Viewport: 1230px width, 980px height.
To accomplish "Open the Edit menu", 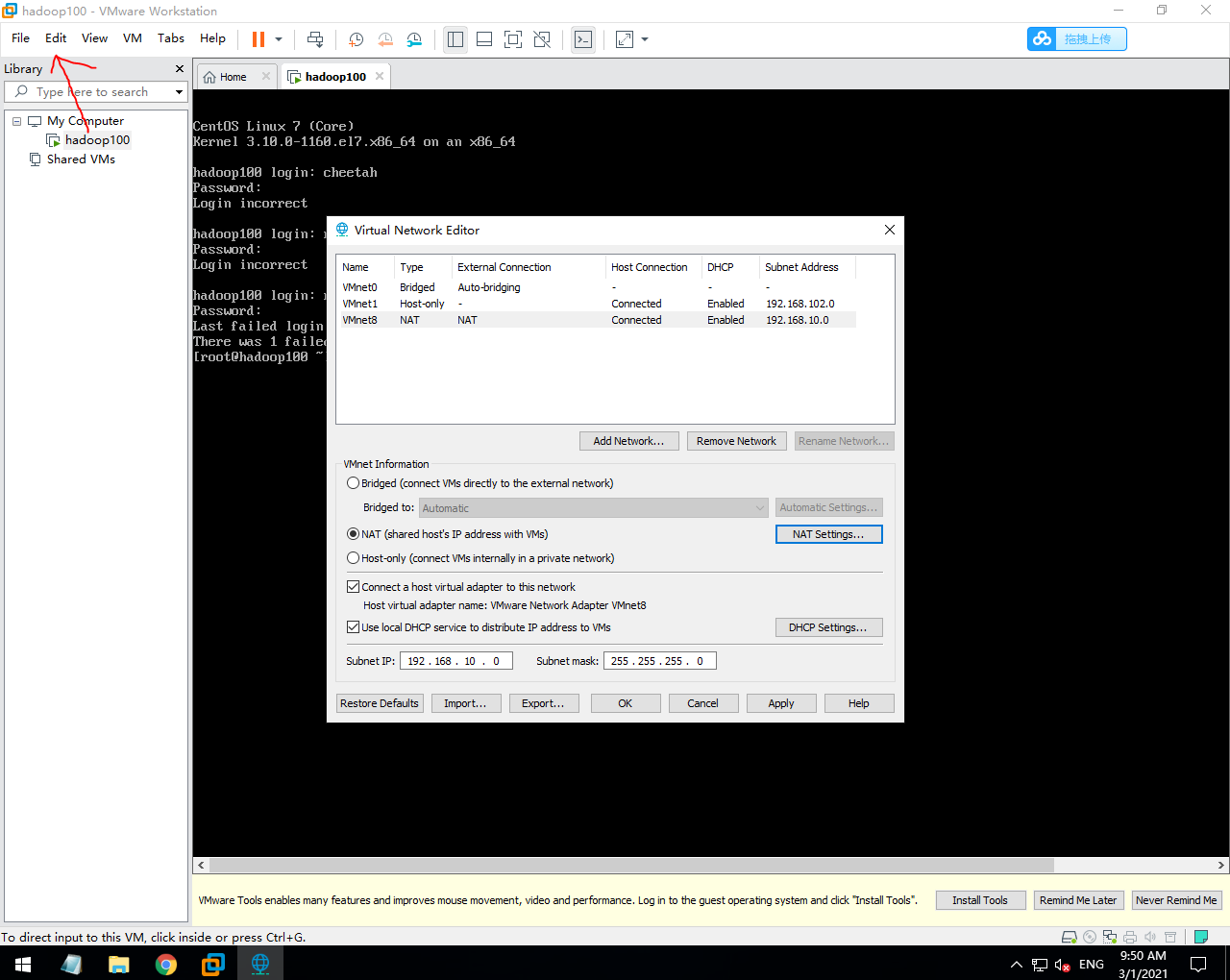I will (x=56, y=38).
